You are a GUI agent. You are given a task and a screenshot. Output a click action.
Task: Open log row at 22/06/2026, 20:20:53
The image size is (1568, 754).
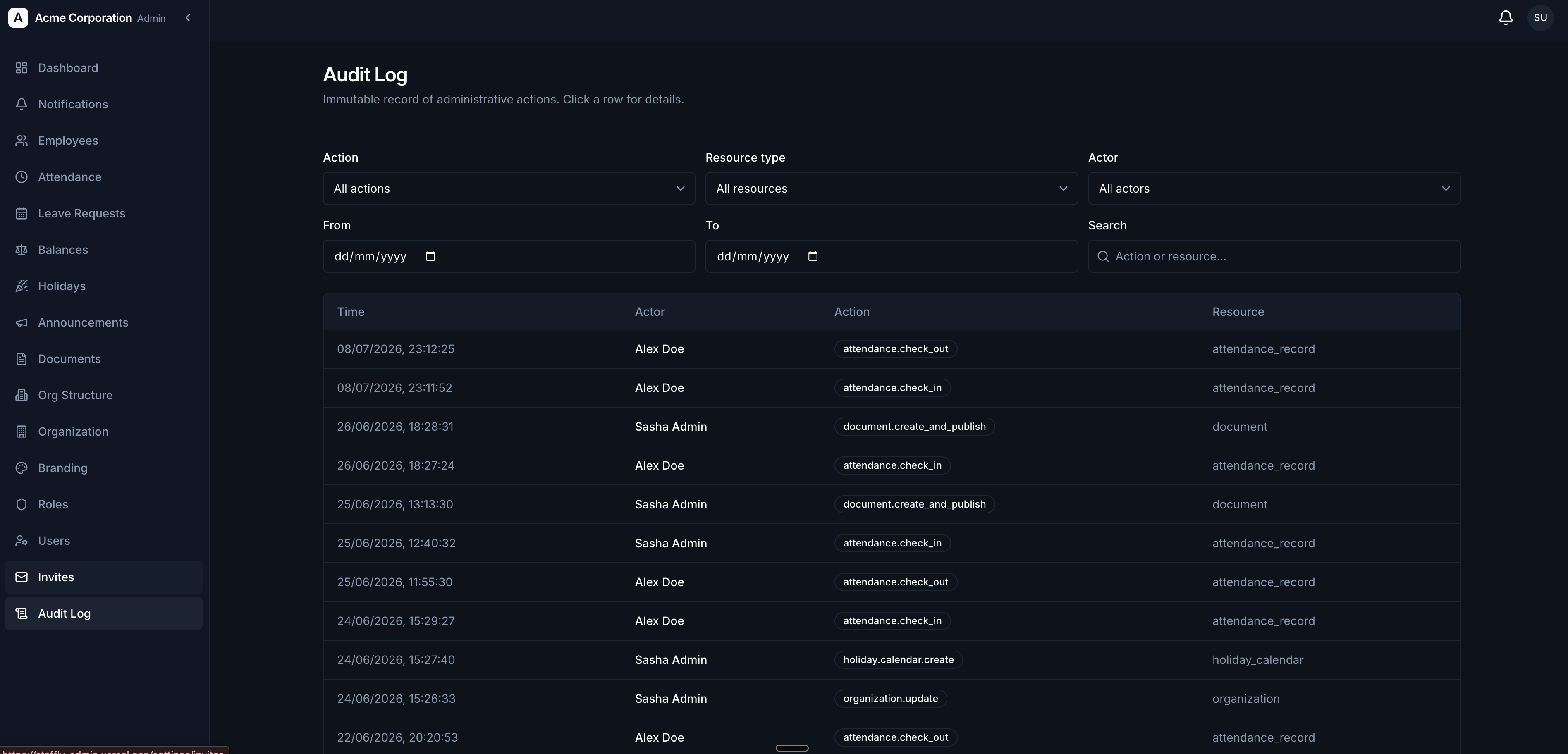[x=891, y=736]
